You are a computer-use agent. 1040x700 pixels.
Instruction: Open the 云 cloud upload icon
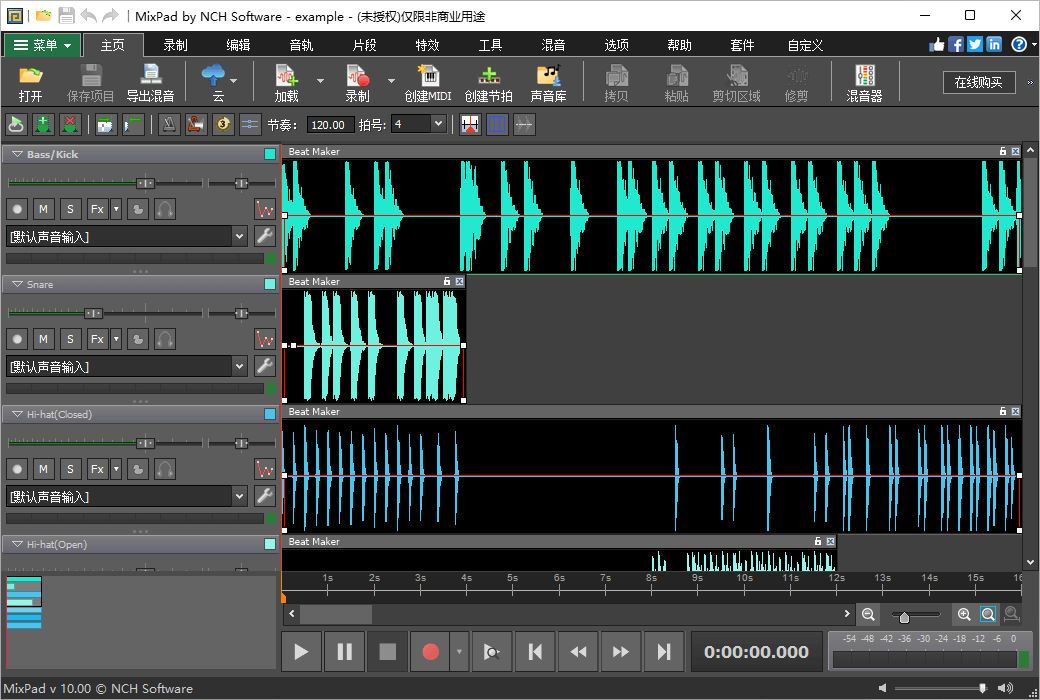pos(214,76)
